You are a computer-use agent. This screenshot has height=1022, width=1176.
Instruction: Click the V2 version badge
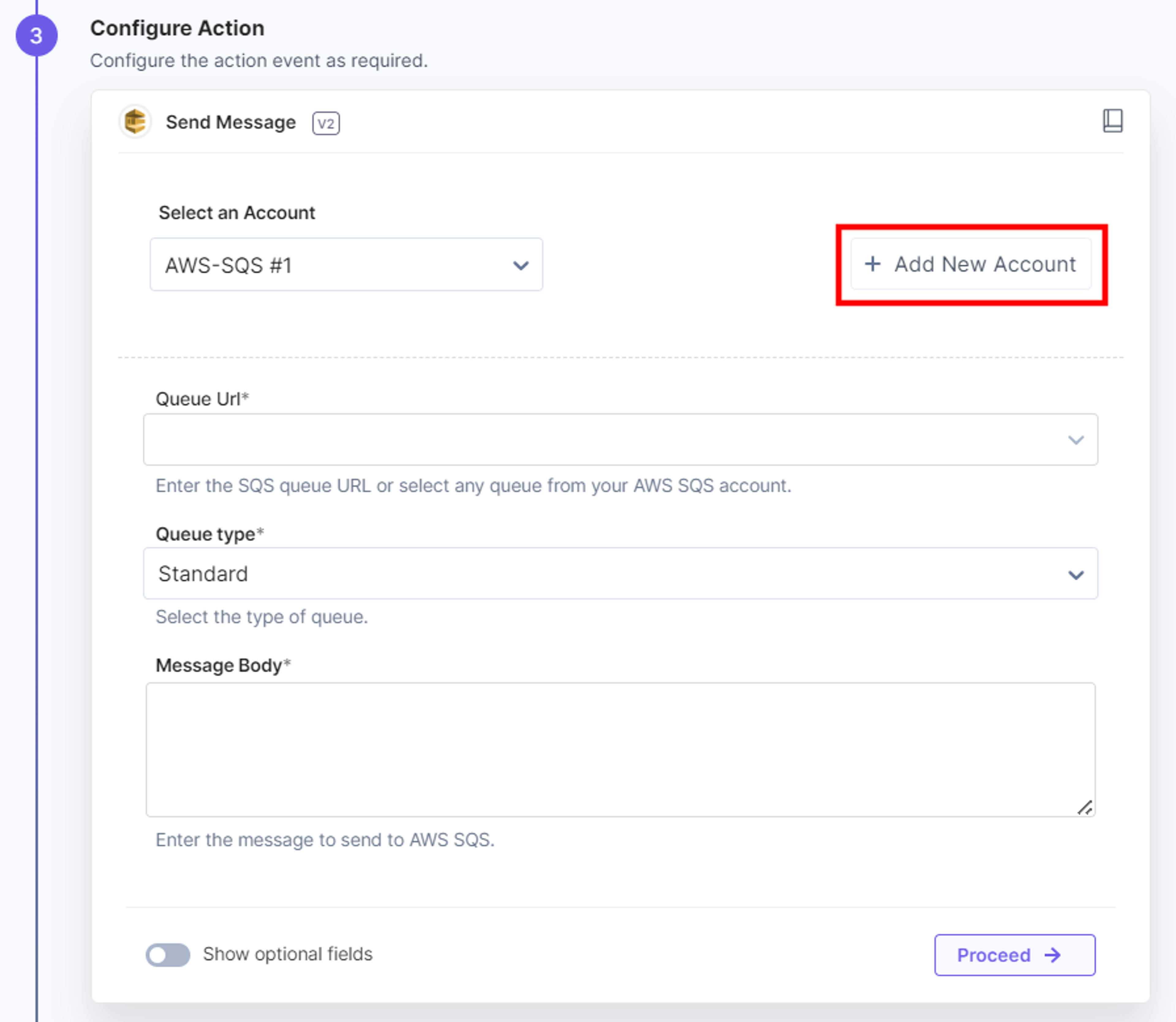326,123
